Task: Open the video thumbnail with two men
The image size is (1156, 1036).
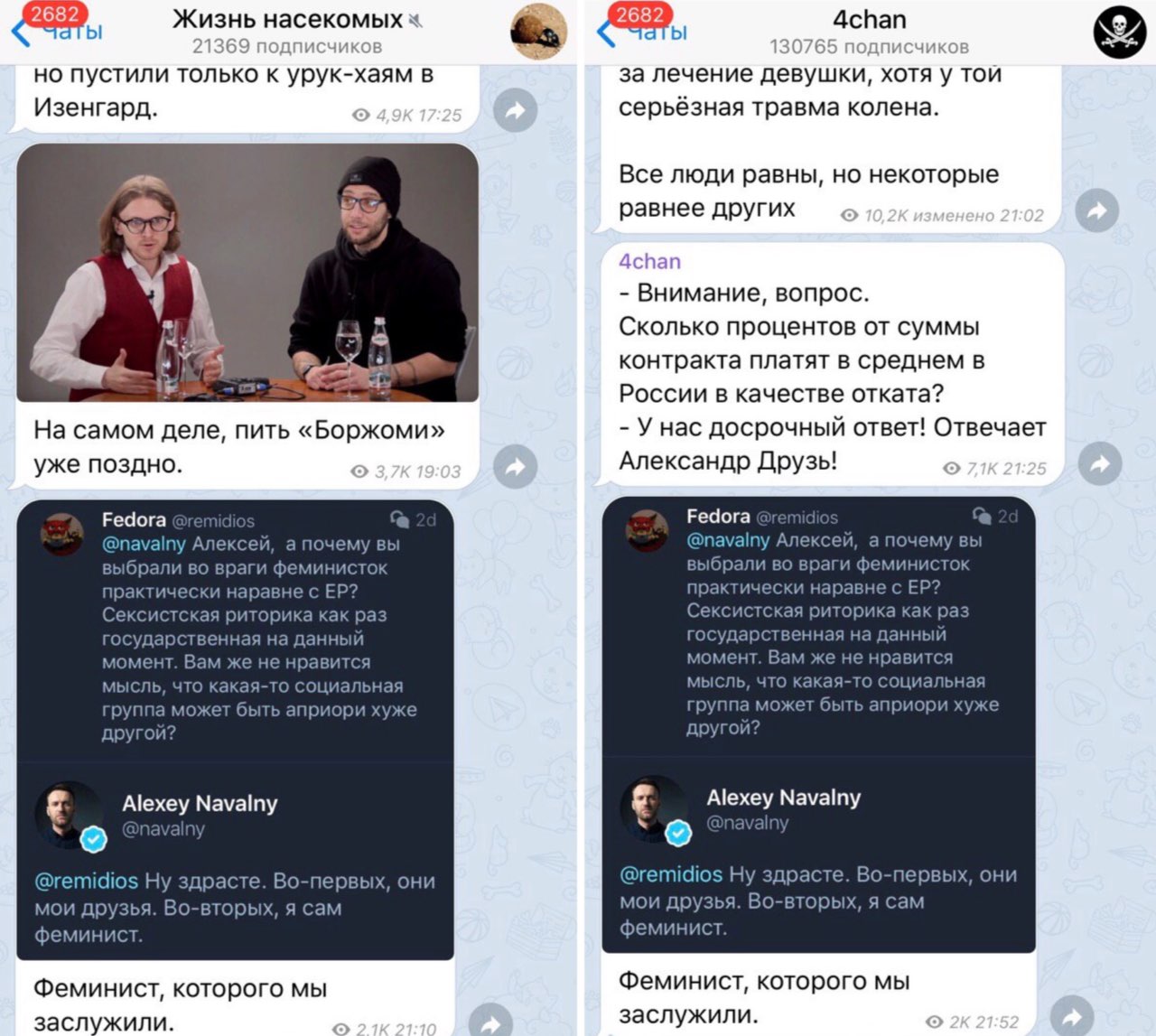Action: point(247,273)
